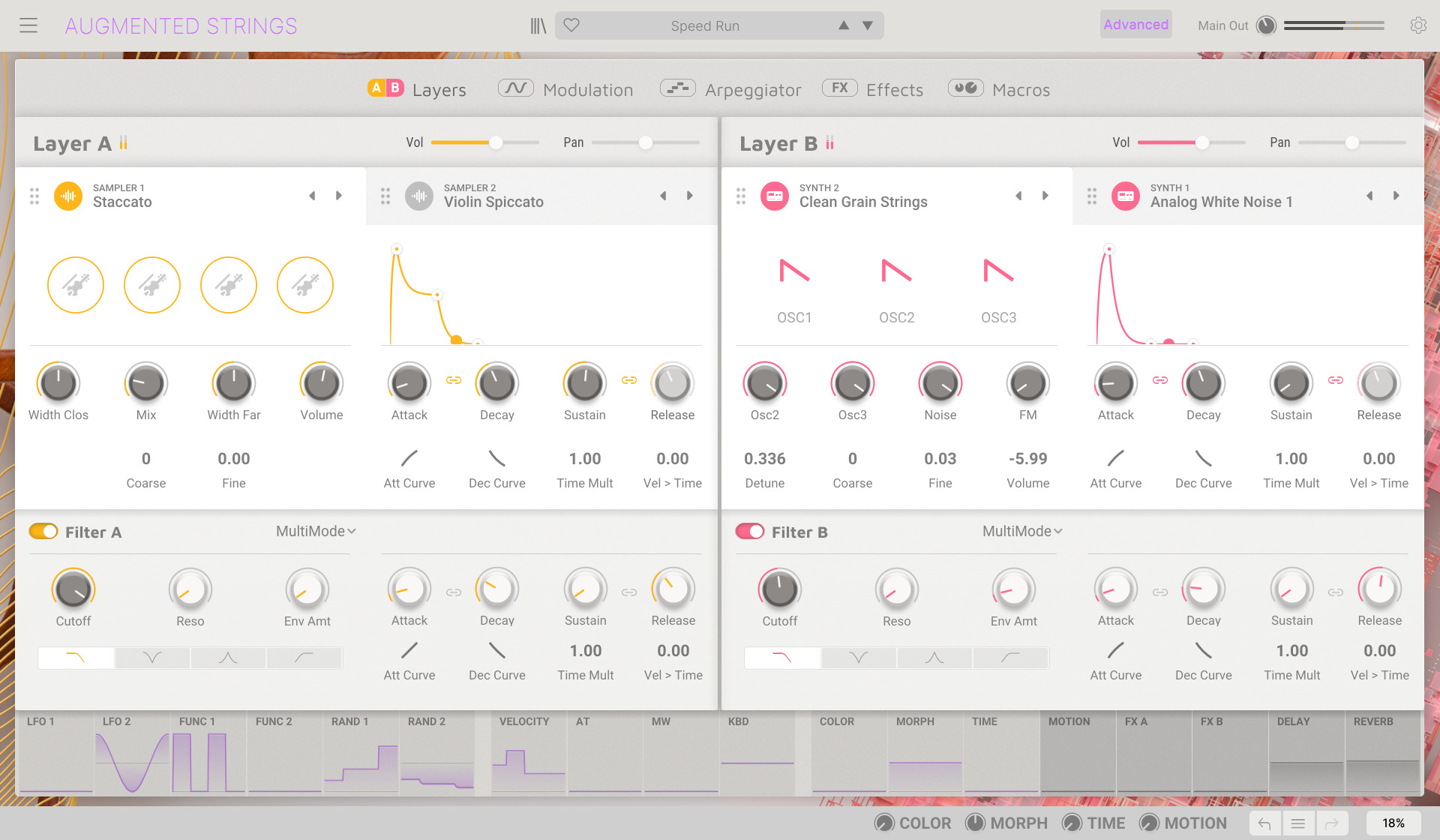
Task: Select the LFO 2 modulation slot
Action: (x=133, y=752)
